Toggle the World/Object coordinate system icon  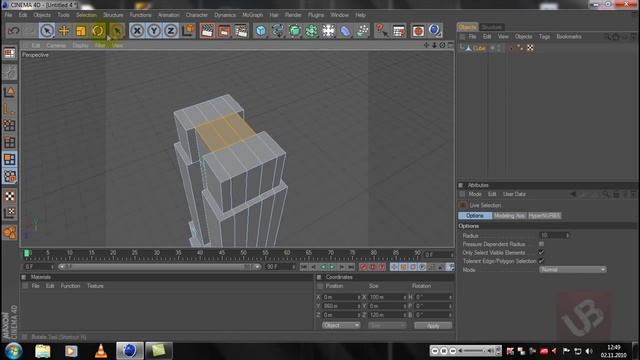tap(188, 31)
